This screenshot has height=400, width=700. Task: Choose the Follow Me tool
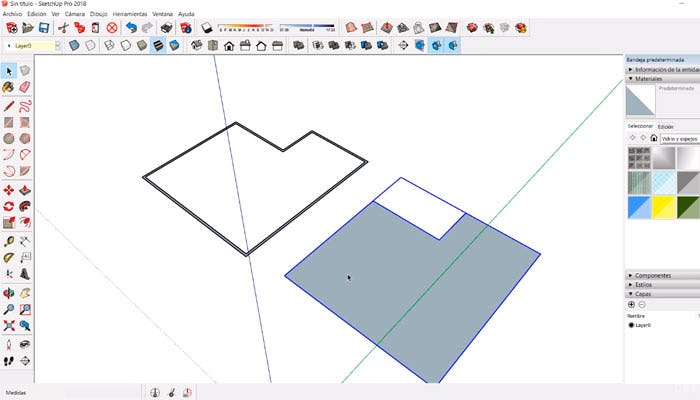click(x=25, y=206)
